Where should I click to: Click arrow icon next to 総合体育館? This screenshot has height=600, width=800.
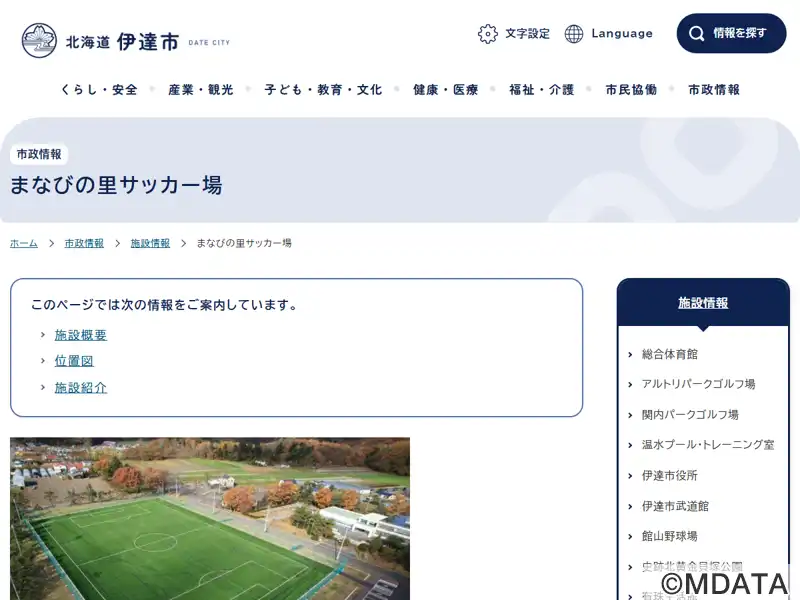click(x=630, y=355)
